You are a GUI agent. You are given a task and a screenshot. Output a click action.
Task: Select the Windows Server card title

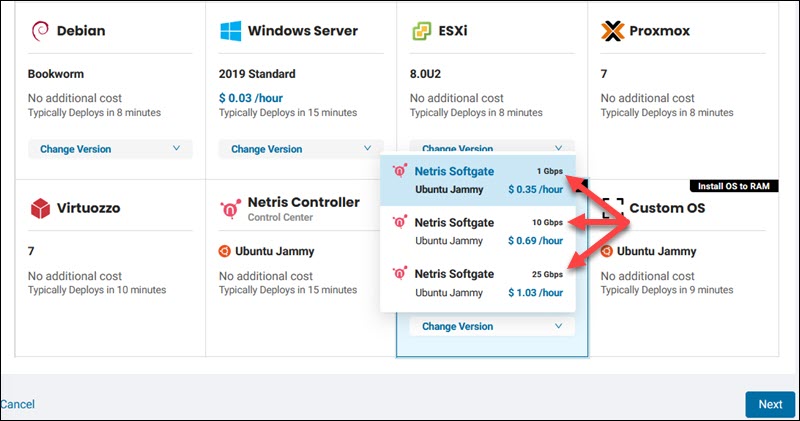click(x=303, y=31)
